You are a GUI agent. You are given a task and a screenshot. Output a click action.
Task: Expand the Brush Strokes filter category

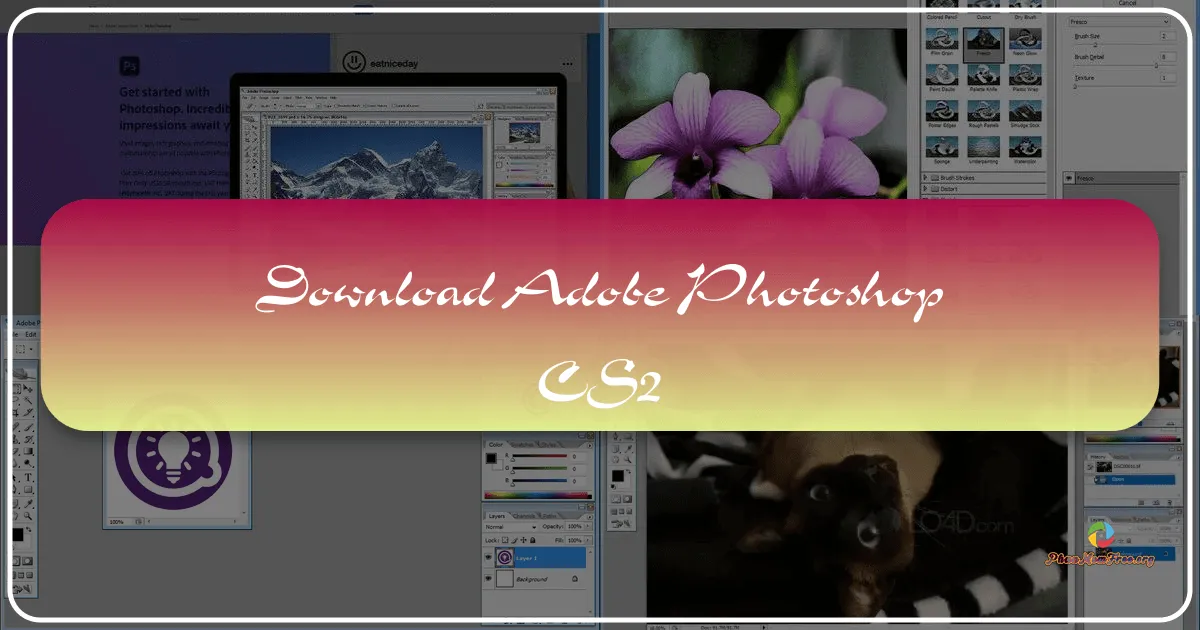(955, 178)
